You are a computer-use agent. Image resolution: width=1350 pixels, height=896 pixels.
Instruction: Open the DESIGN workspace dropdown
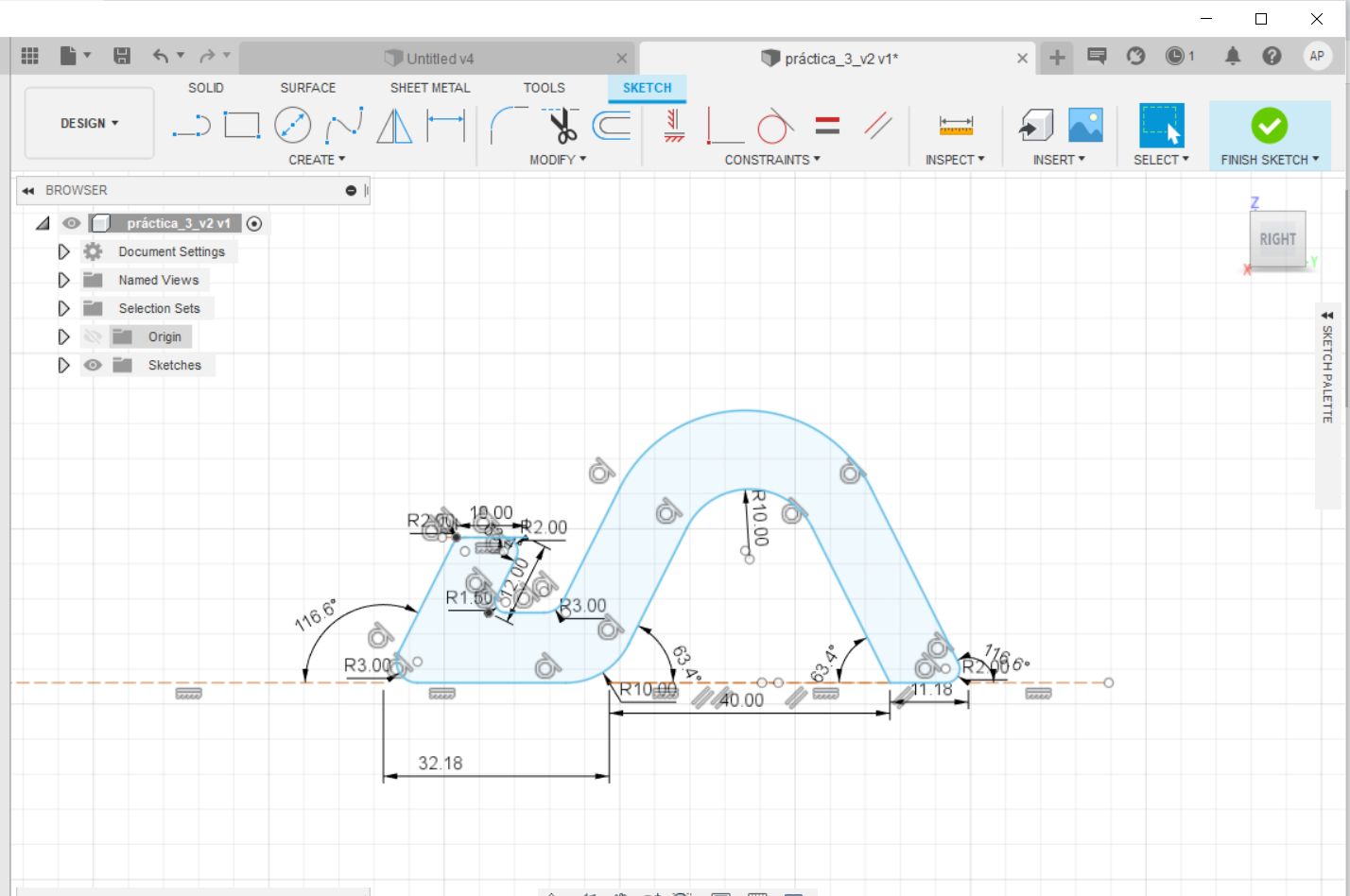(x=89, y=123)
